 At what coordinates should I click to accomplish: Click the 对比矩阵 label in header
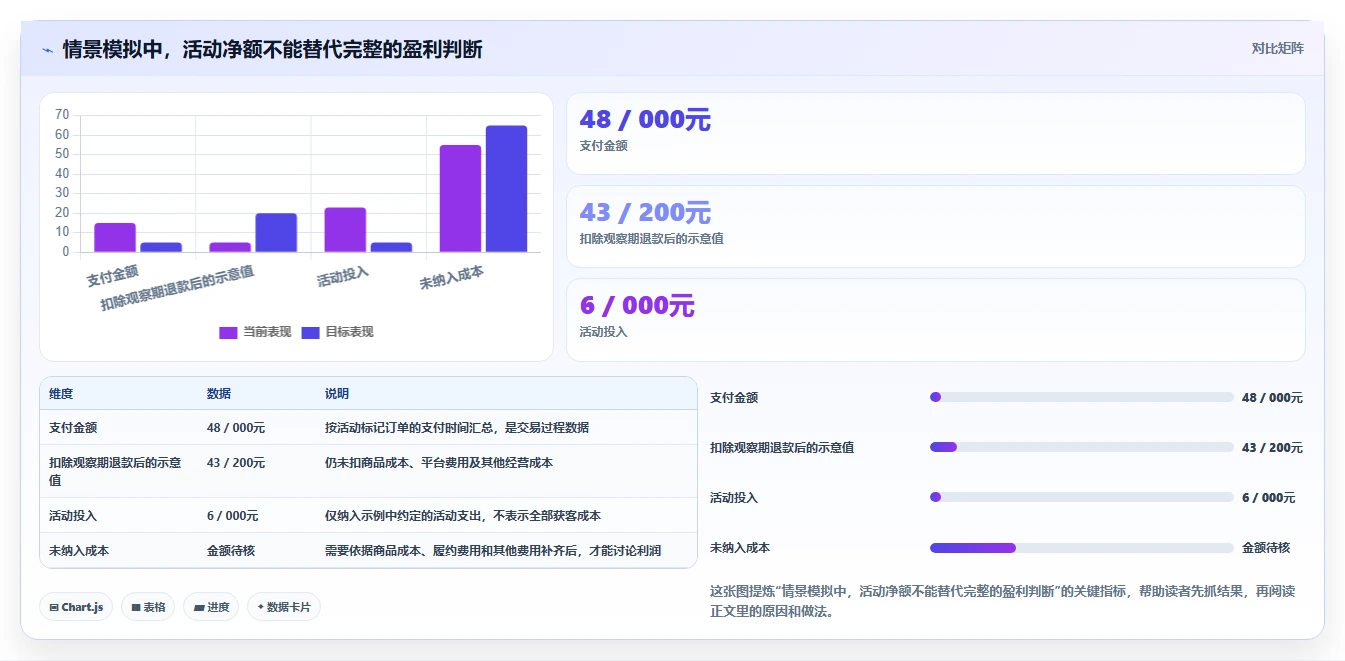[1277, 48]
